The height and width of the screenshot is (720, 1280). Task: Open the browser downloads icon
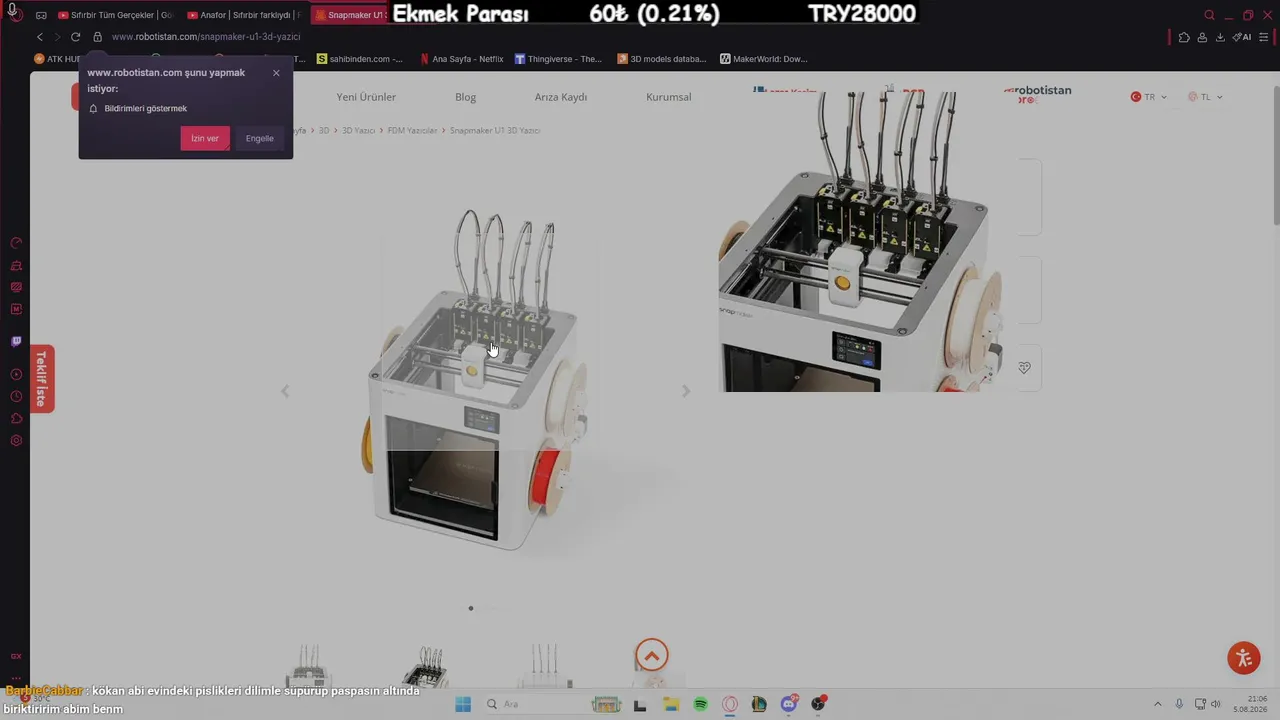1220,37
